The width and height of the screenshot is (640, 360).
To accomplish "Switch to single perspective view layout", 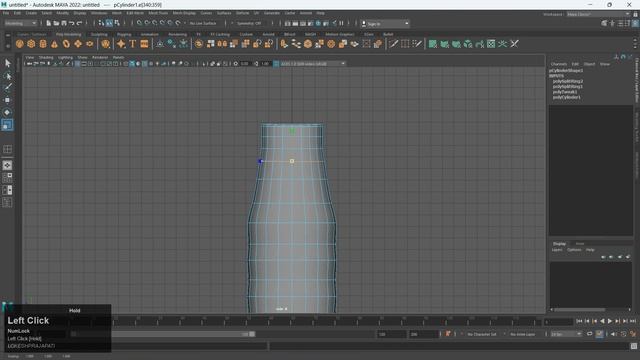I will point(7,165).
